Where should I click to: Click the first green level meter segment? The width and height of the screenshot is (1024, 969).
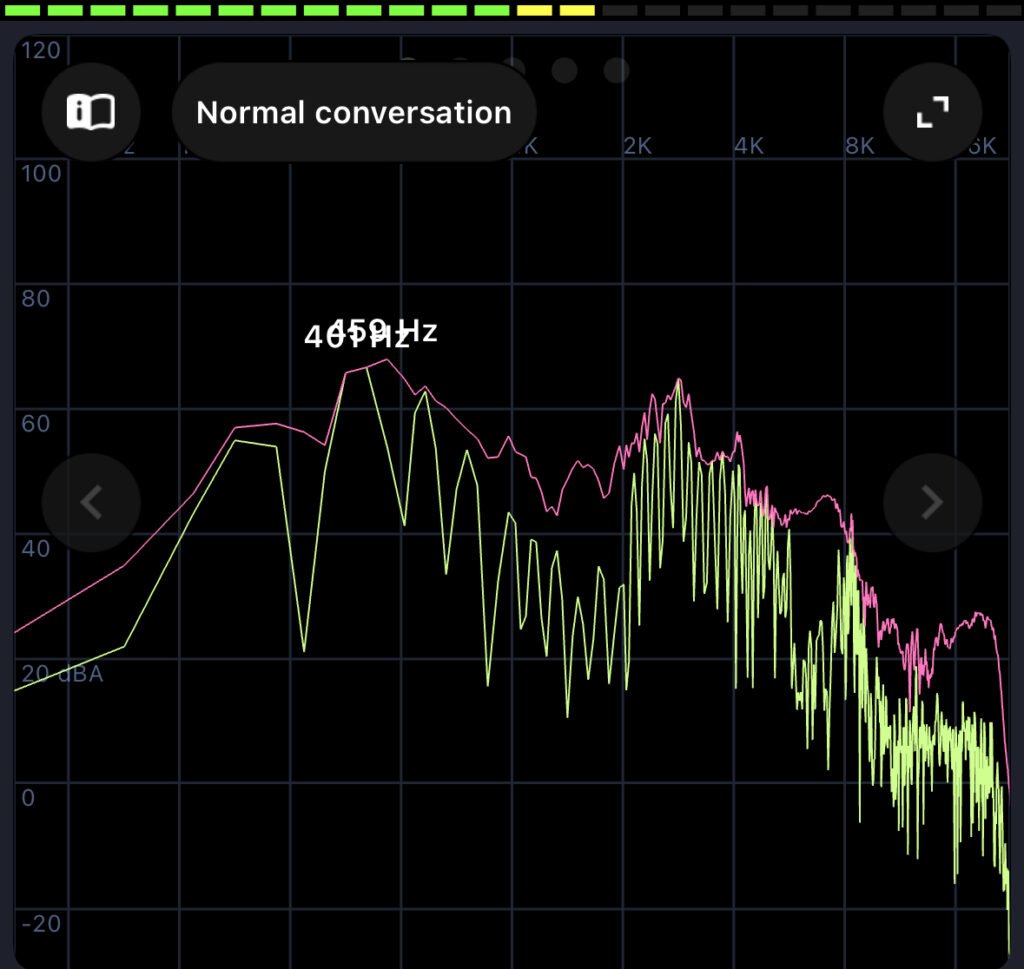(23, 10)
